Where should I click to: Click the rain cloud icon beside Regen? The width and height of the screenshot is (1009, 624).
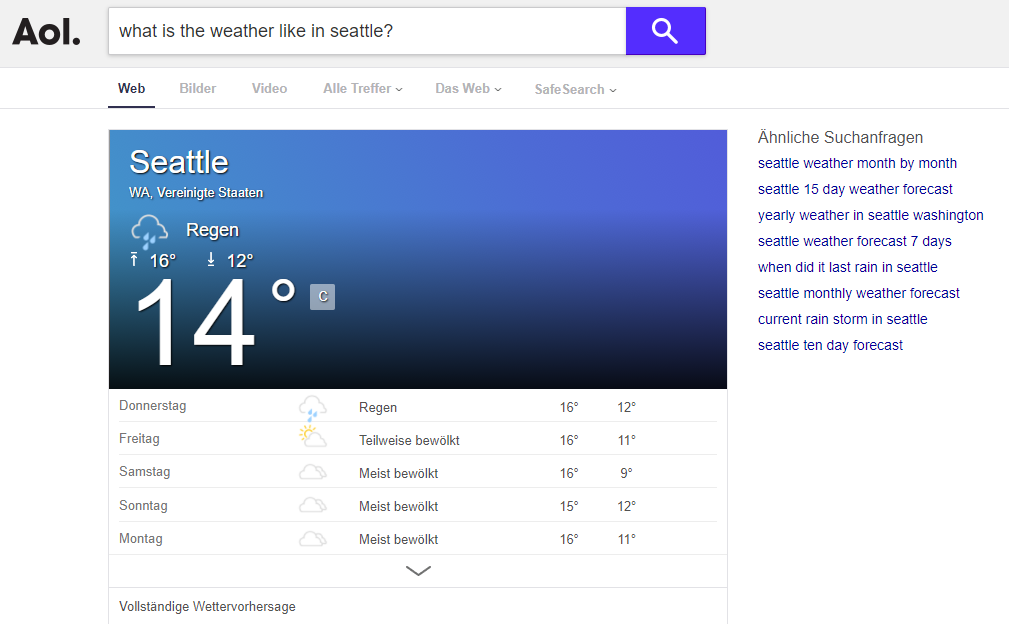coord(149,231)
